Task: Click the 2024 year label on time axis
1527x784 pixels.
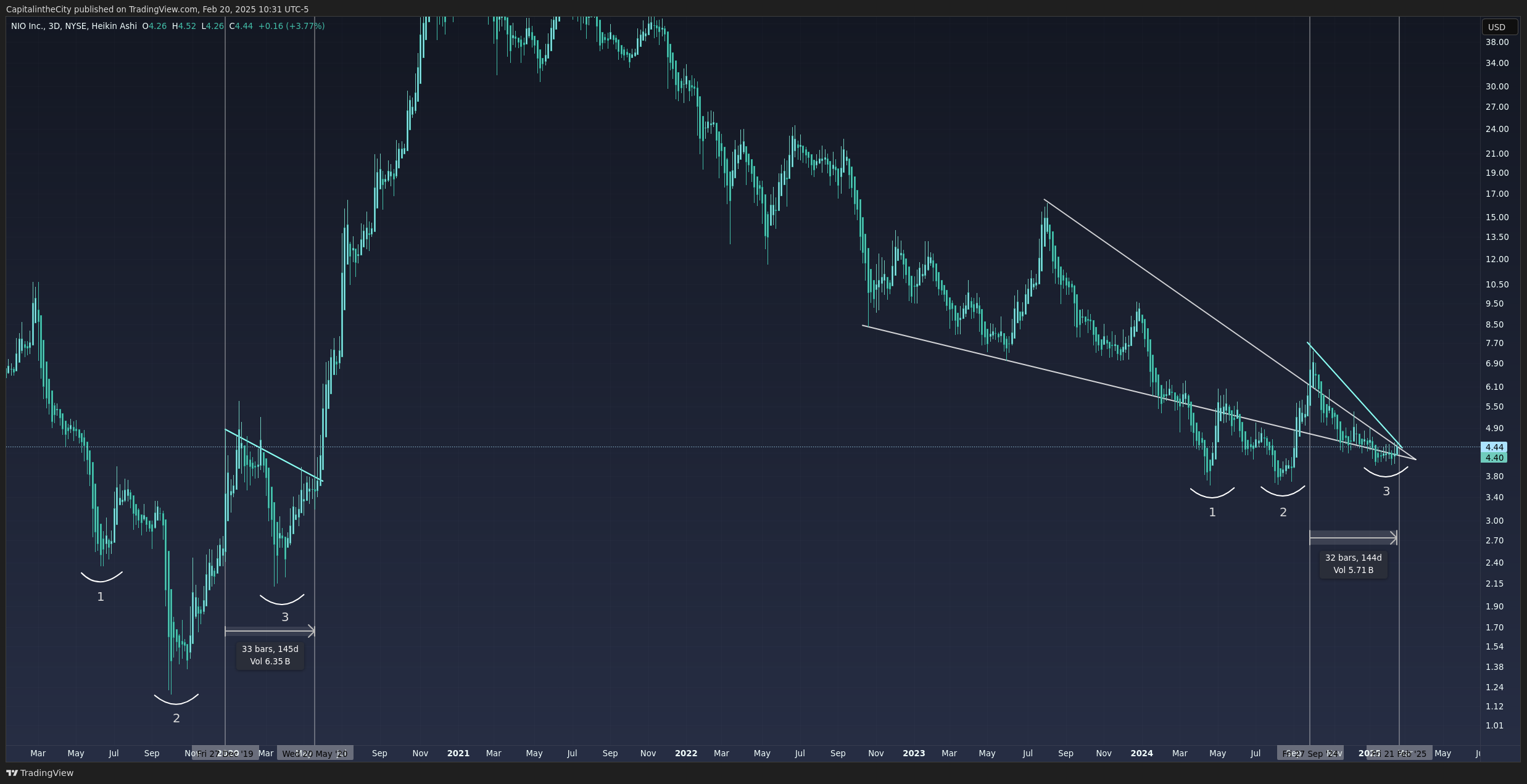Action: pos(1141,753)
